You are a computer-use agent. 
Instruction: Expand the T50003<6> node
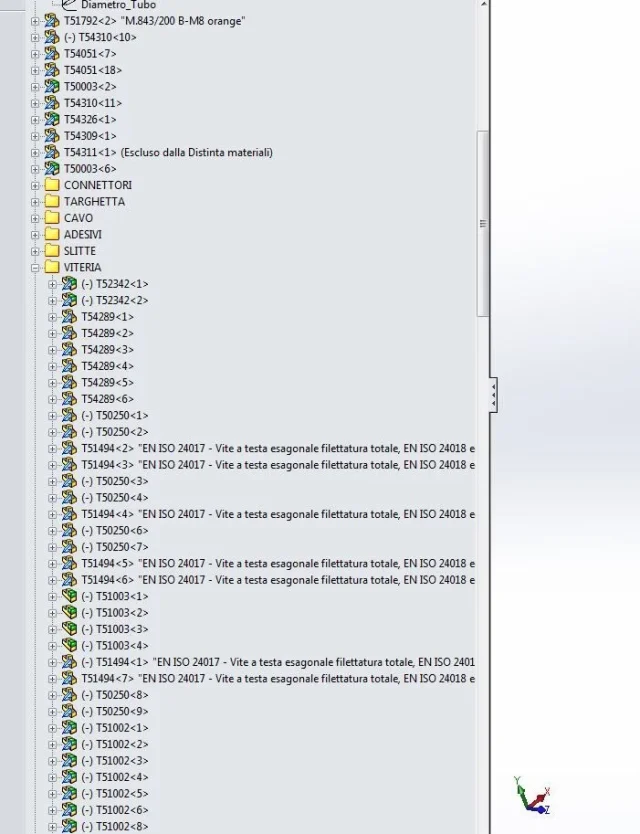click(x=35, y=169)
